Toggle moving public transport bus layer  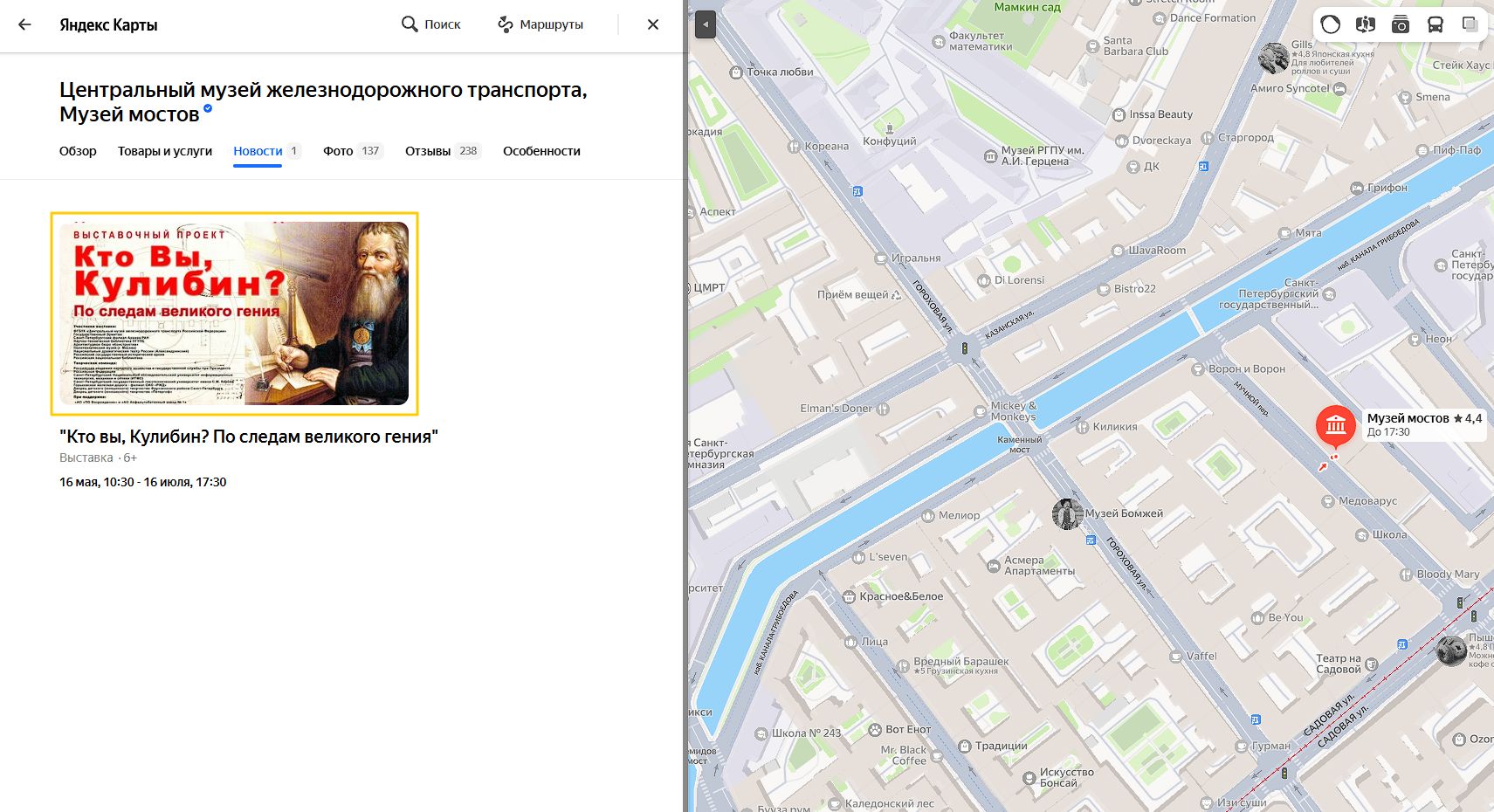click(1435, 24)
